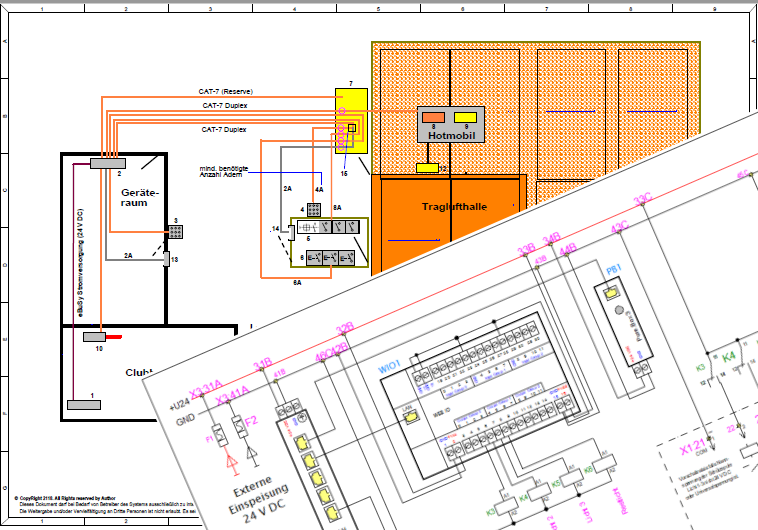Select the PB1 module in the wiring diagram

pos(613,296)
